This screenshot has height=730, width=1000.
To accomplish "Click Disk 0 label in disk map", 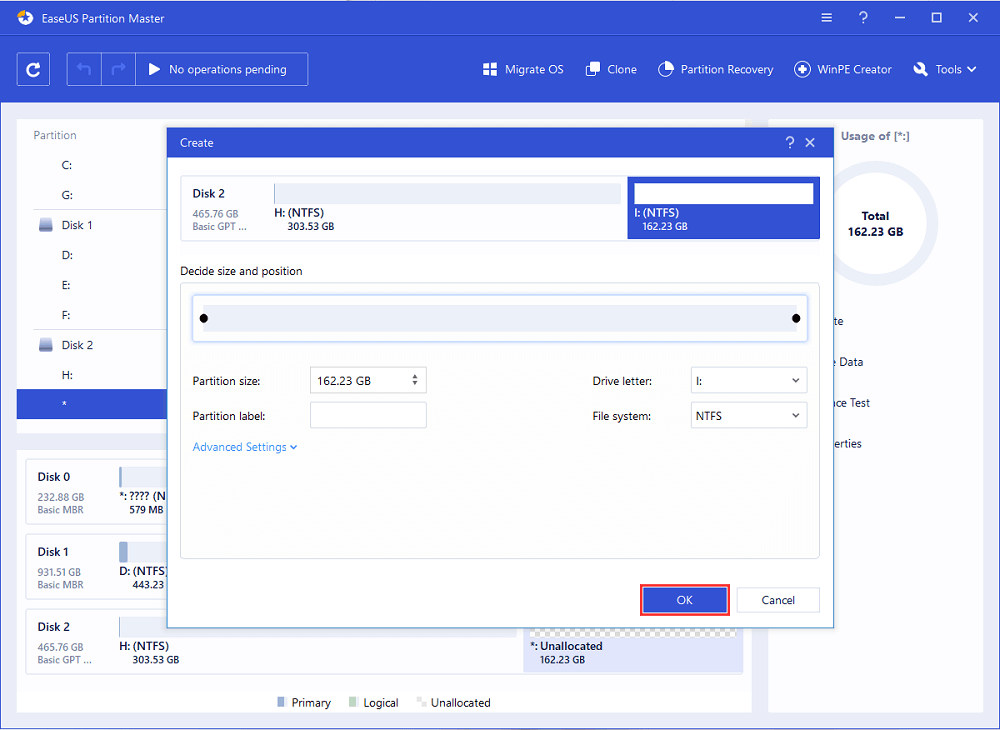I will click(54, 477).
